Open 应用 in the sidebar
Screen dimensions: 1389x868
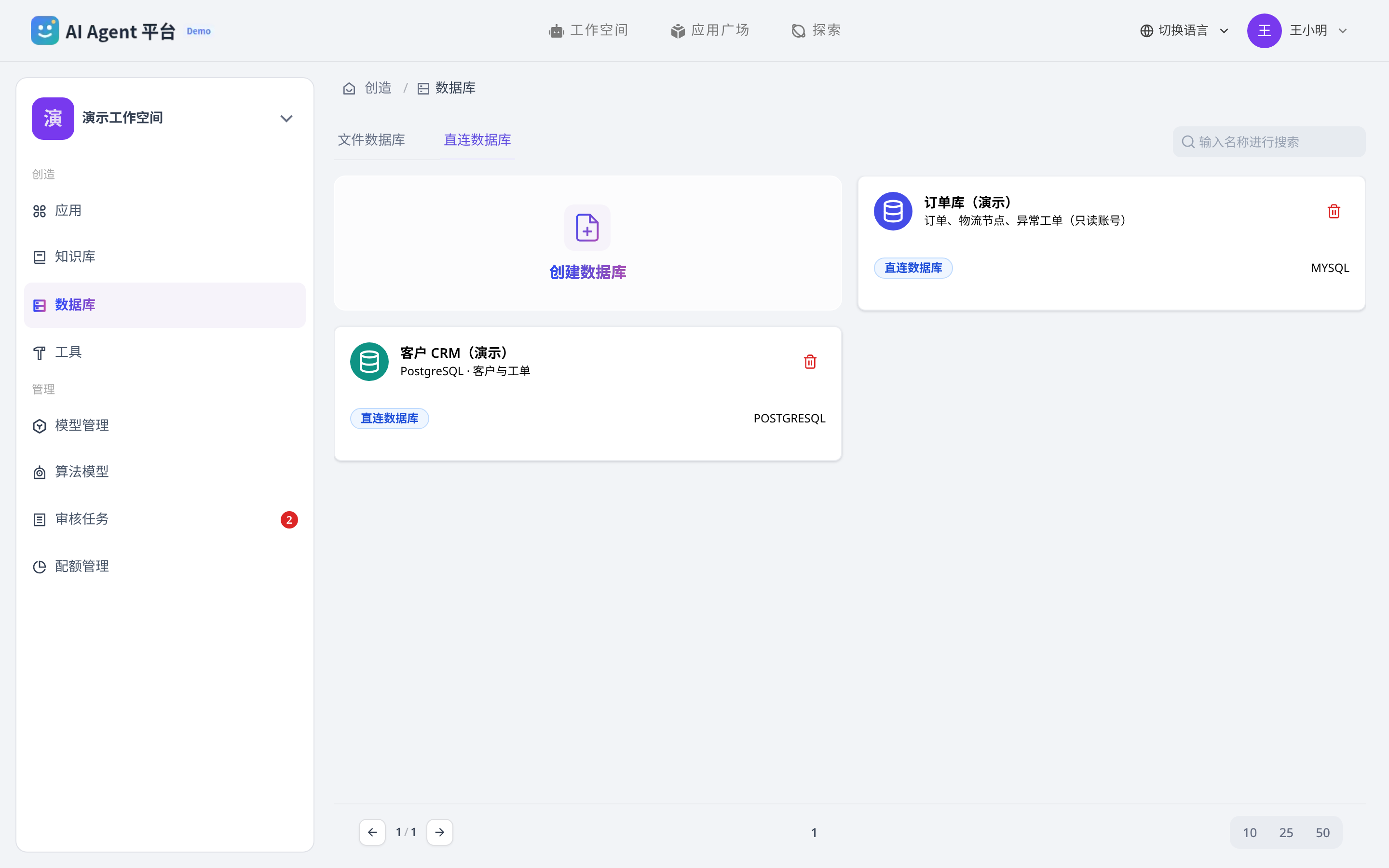pos(165,211)
